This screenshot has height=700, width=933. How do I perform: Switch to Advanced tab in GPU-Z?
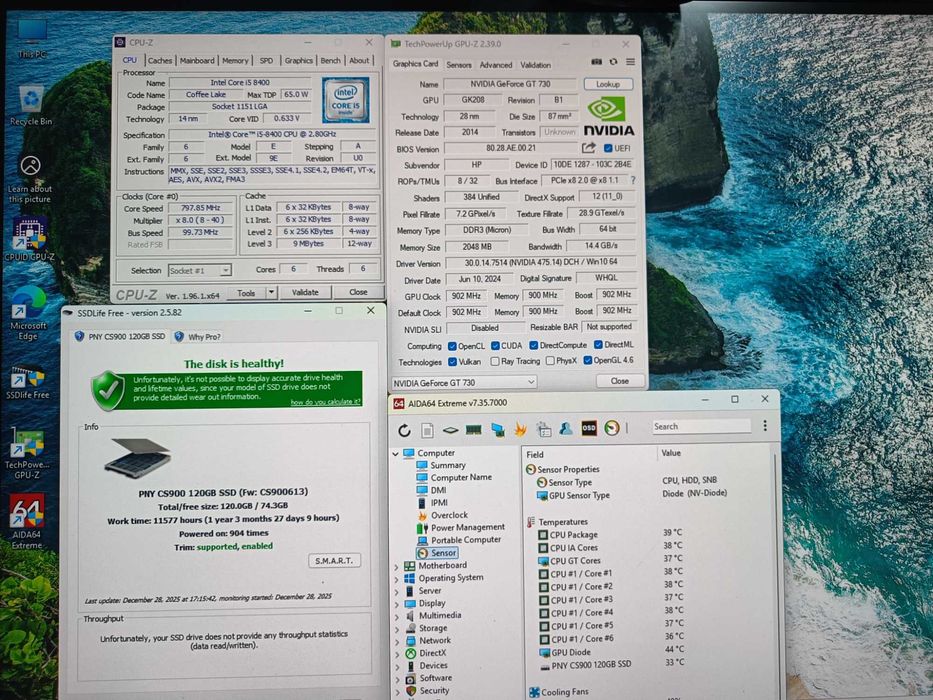[x=496, y=65]
